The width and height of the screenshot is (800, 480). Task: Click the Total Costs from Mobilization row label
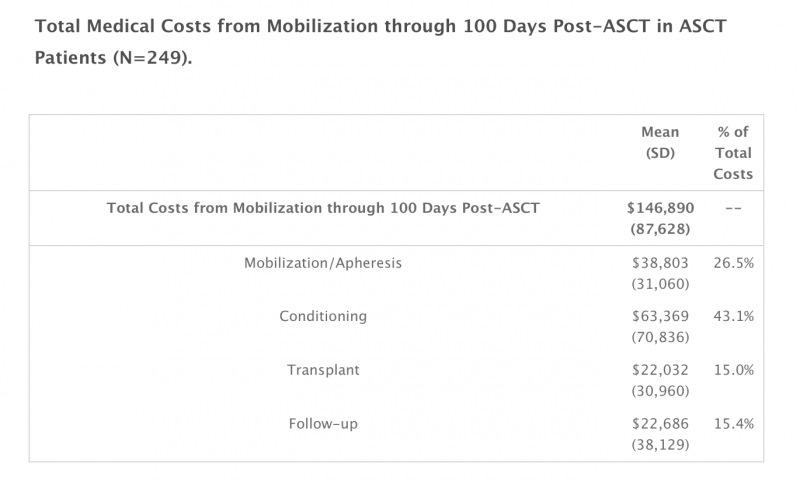[323, 208]
